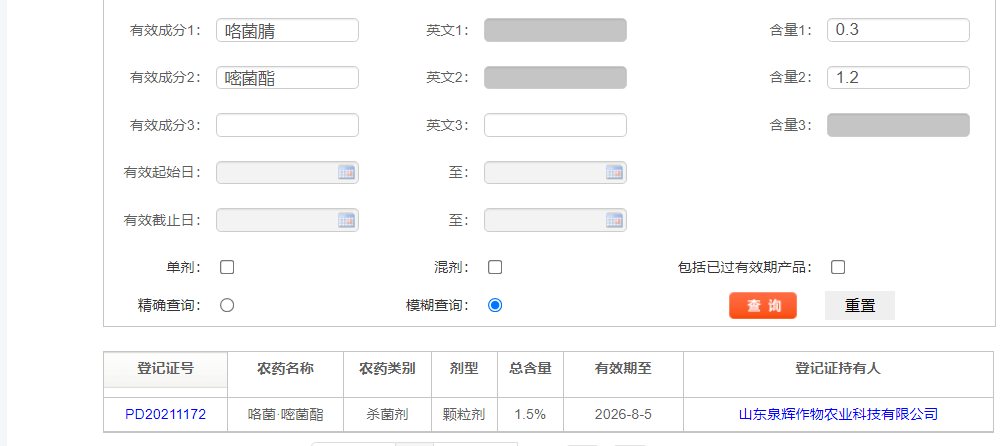The image size is (1007, 446).
Task: Select the 模糊查询 radio button
Action: click(495, 305)
